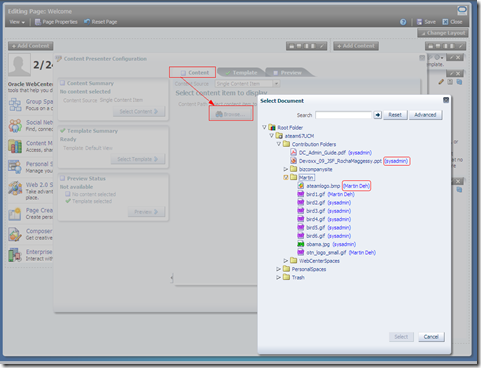Image resolution: width=481 pixels, height=368 pixels.
Task: Open the View menu
Action: 17,22
